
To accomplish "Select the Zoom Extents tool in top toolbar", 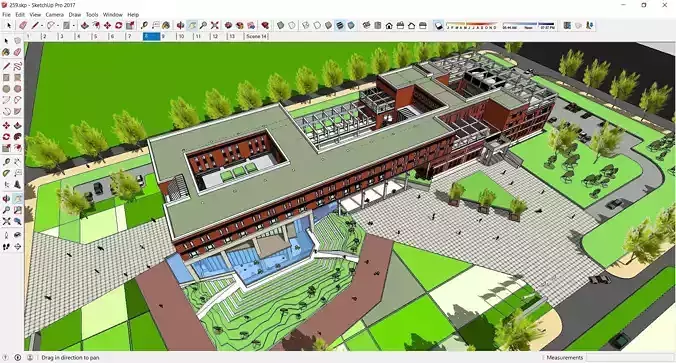I will click(214, 25).
